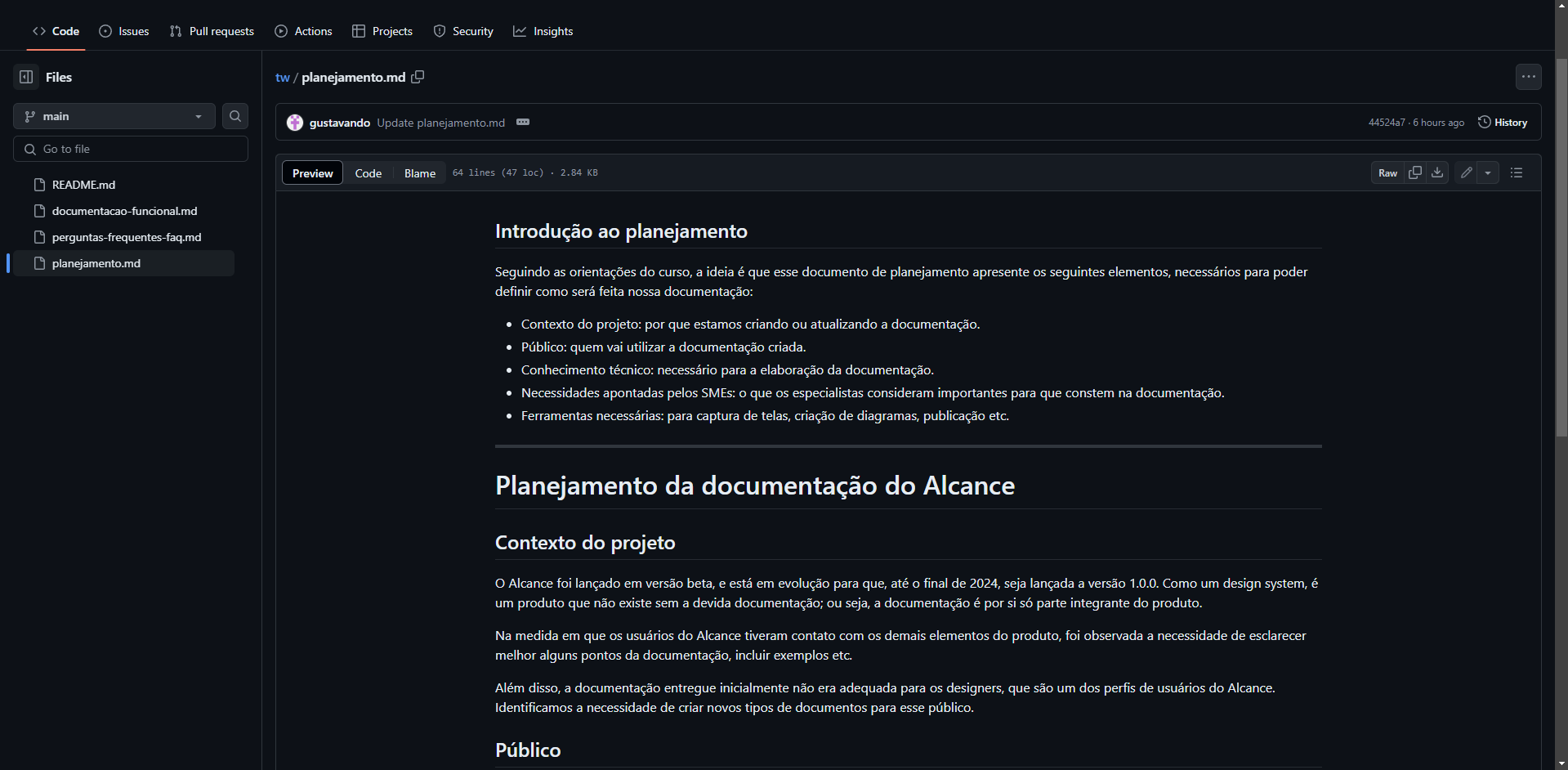Click bullet 'Conhecimento técnico' line

(727, 369)
